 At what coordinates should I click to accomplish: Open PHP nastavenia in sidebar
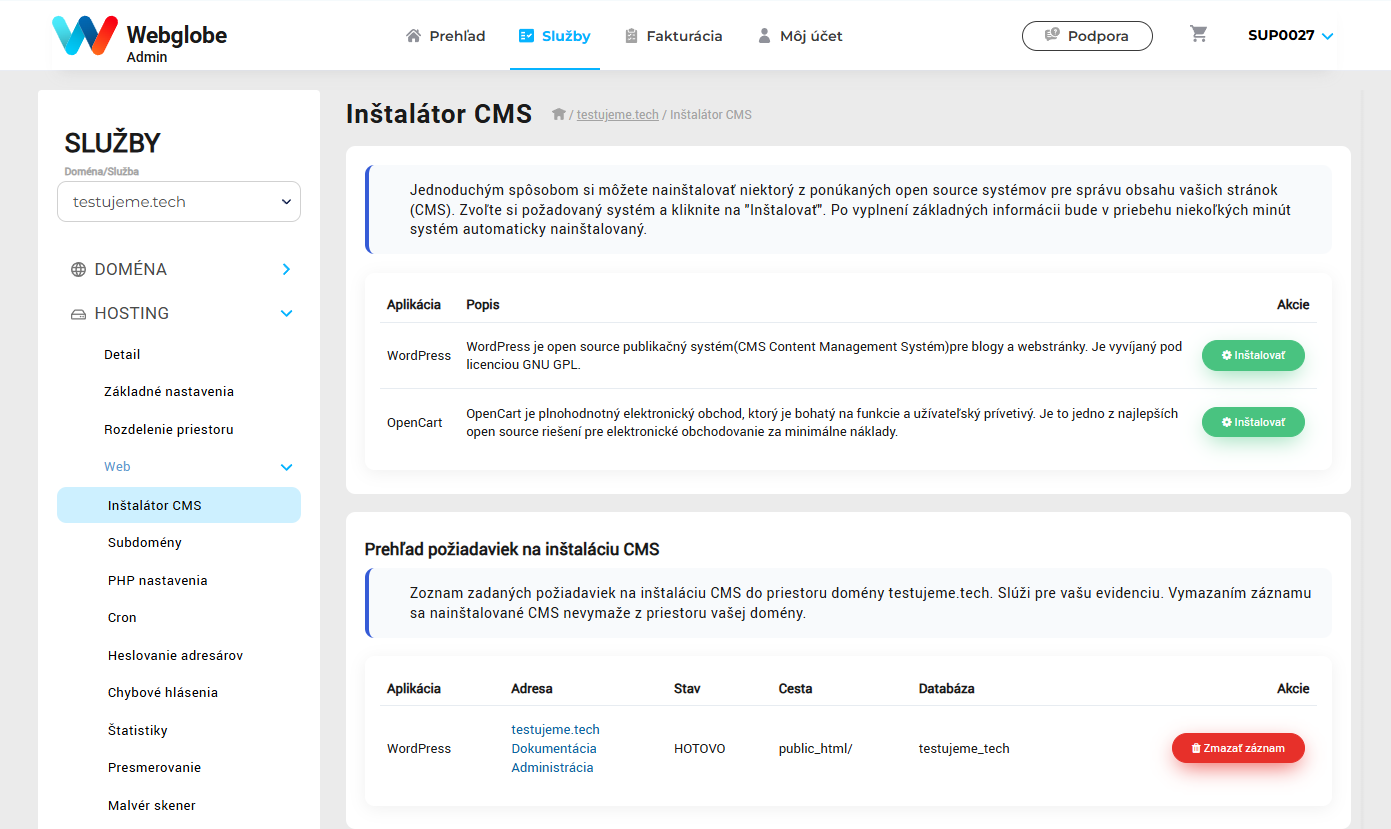point(158,580)
